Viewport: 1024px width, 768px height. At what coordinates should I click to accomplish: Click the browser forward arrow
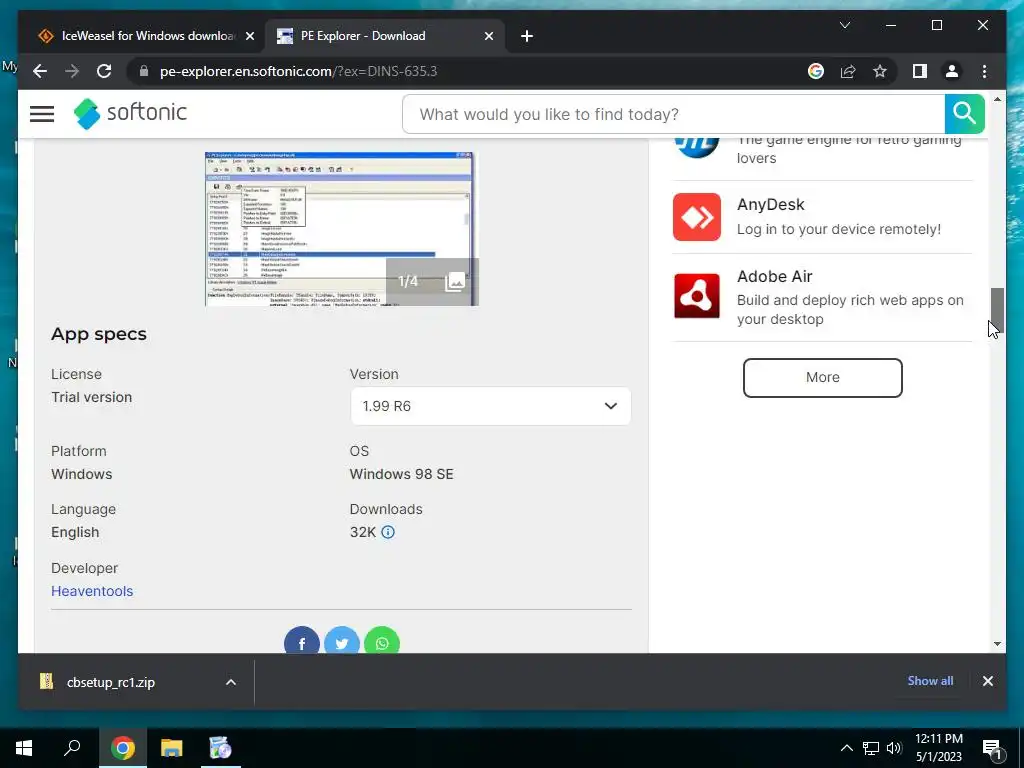pyautogui.click(x=72, y=71)
